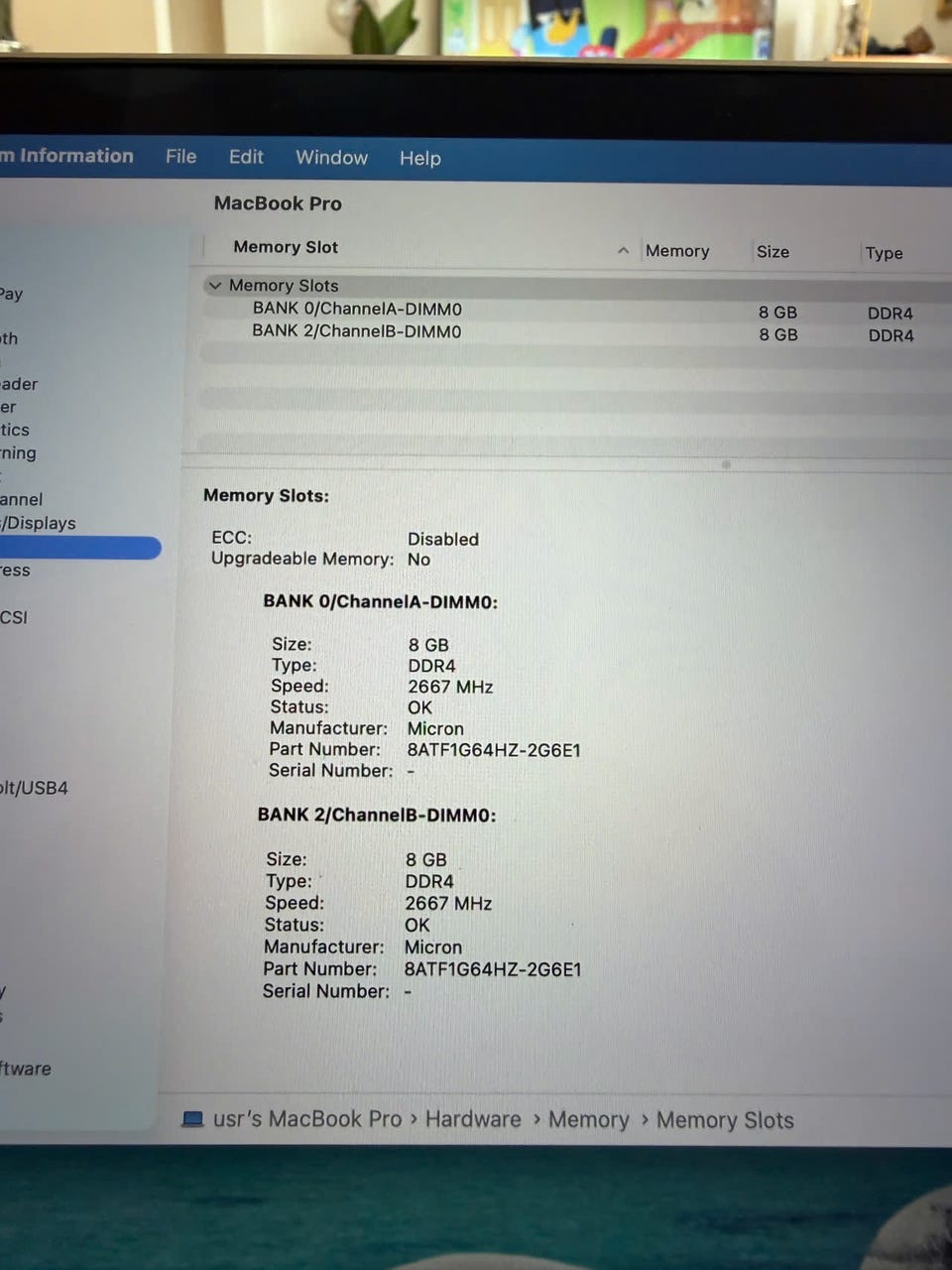The image size is (952, 1270).
Task: Click the sort arrow in Memory Slot header
Action: (623, 250)
